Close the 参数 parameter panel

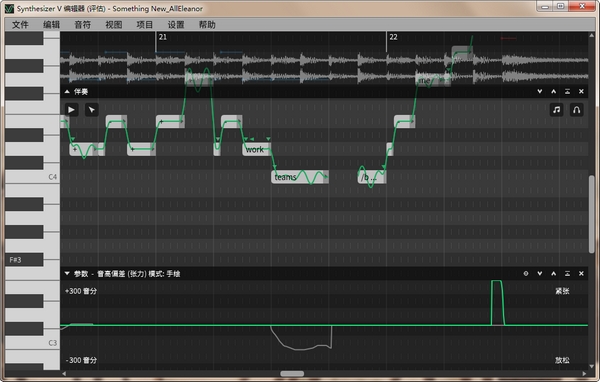581,274
